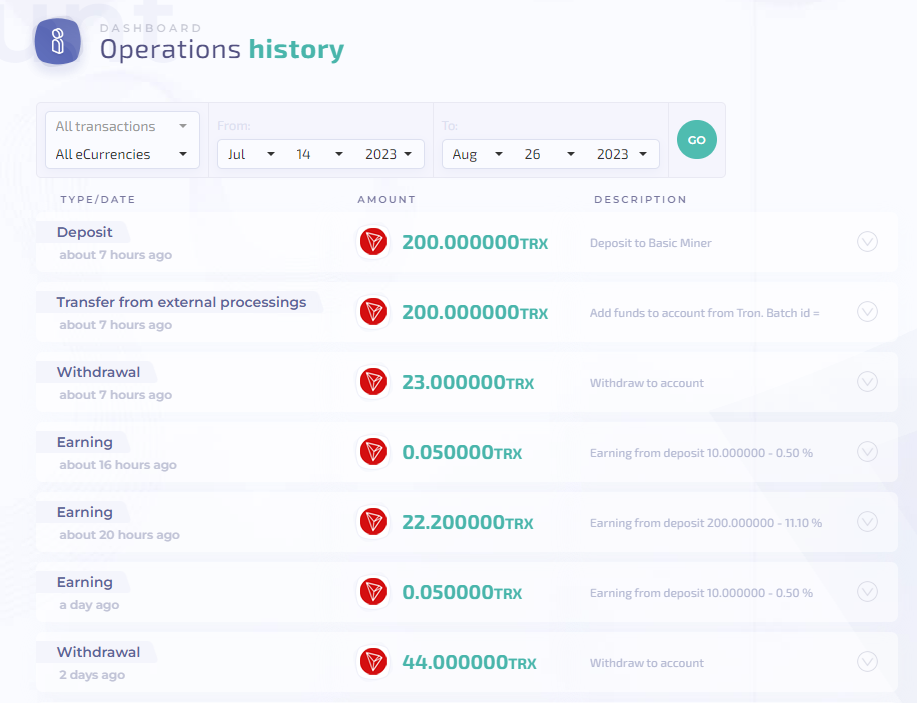This screenshot has height=703, width=917.
Task: Click the dashboard logo icon
Action: tap(58, 42)
